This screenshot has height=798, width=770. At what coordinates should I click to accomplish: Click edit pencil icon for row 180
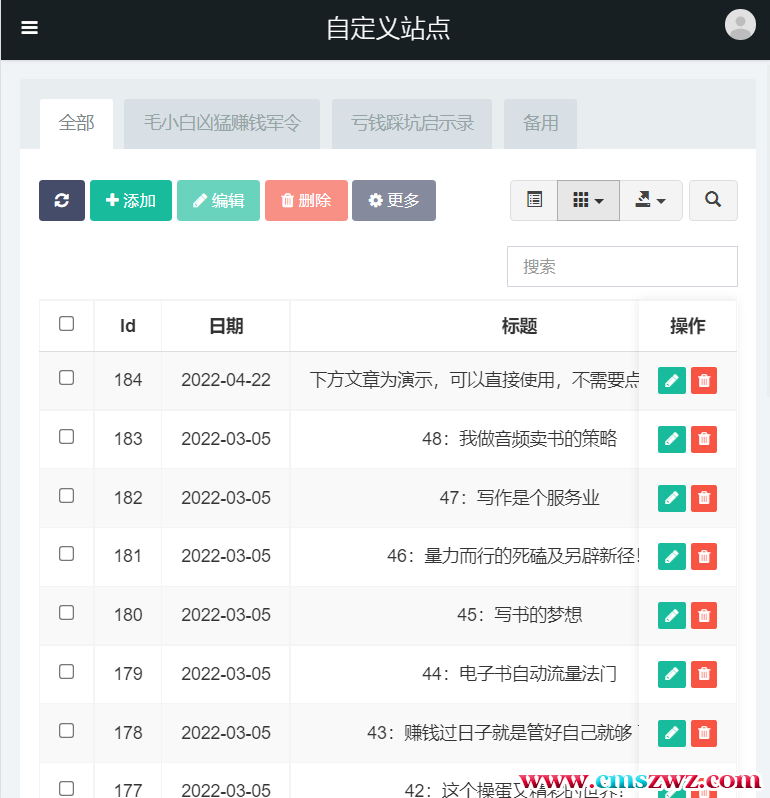tap(672, 616)
